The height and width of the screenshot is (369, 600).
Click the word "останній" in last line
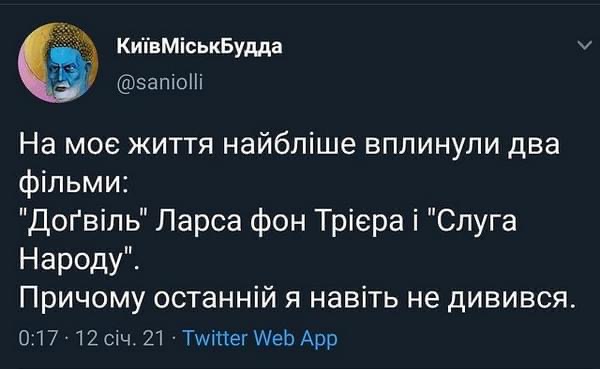pyautogui.click(x=215, y=298)
